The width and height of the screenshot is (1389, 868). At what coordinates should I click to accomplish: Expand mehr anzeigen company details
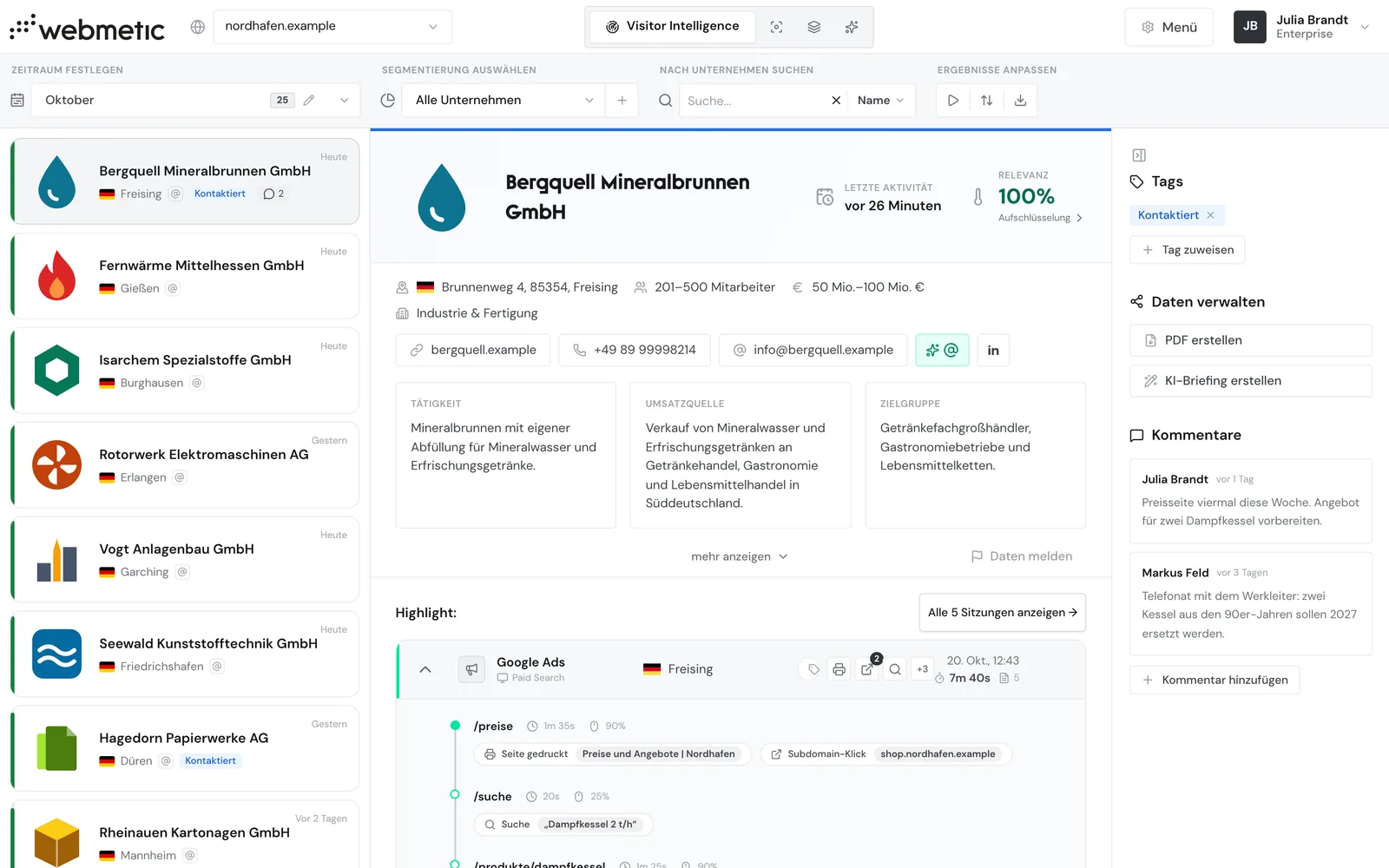(740, 556)
